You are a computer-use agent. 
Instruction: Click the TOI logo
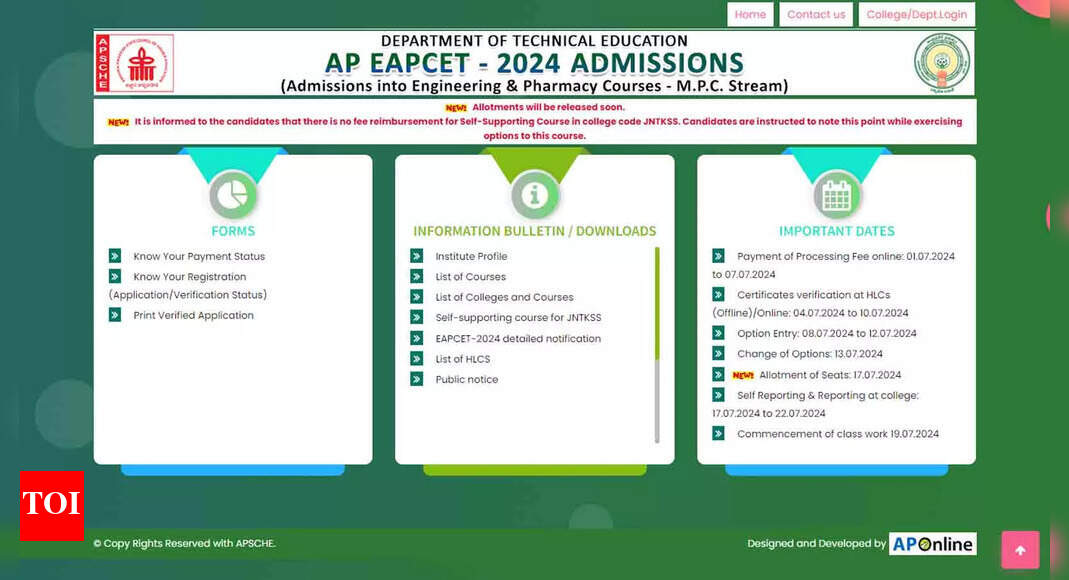tap(51, 507)
